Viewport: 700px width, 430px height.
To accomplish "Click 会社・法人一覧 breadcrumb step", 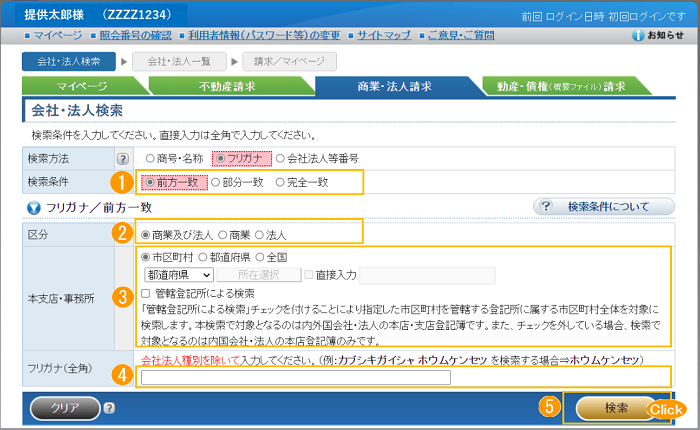I will [x=179, y=62].
